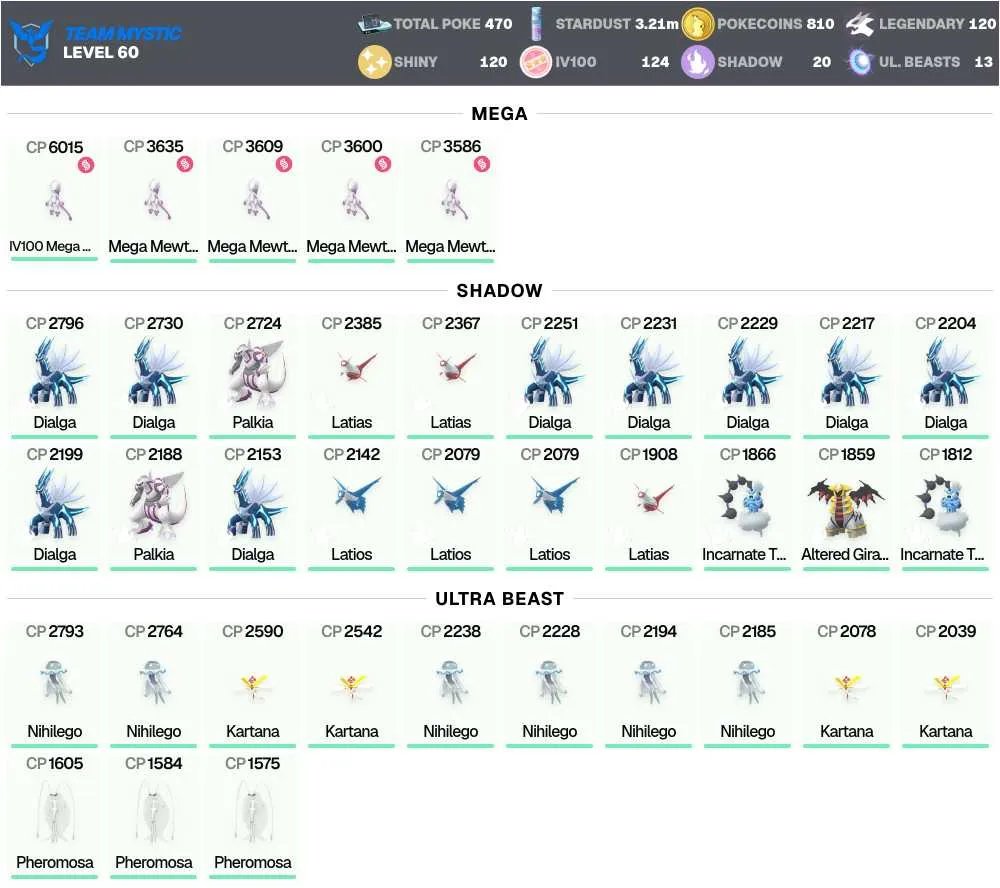Click the pink badge on the CP 3600 card
The image size is (1000, 888).
pyautogui.click(x=383, y=165)
